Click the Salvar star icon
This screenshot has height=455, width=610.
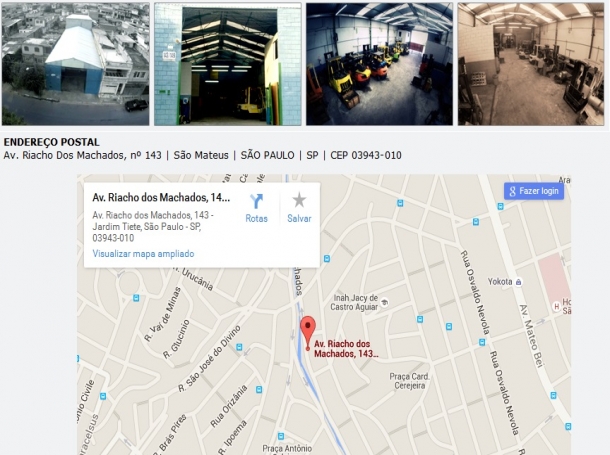299,200
